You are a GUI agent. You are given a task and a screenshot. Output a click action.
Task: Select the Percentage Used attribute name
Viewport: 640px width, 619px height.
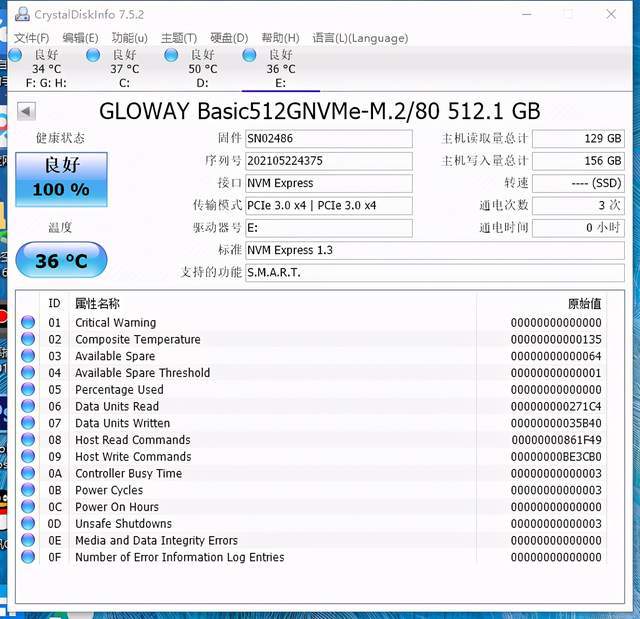pyautogui.click(x=119, y=390)
